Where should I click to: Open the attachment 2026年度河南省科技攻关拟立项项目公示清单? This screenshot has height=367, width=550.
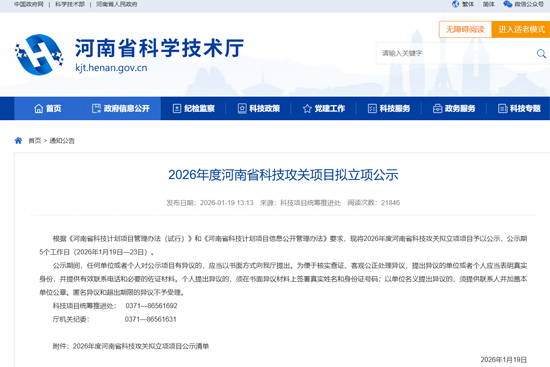pyautogui.click(x=141, y=346)
